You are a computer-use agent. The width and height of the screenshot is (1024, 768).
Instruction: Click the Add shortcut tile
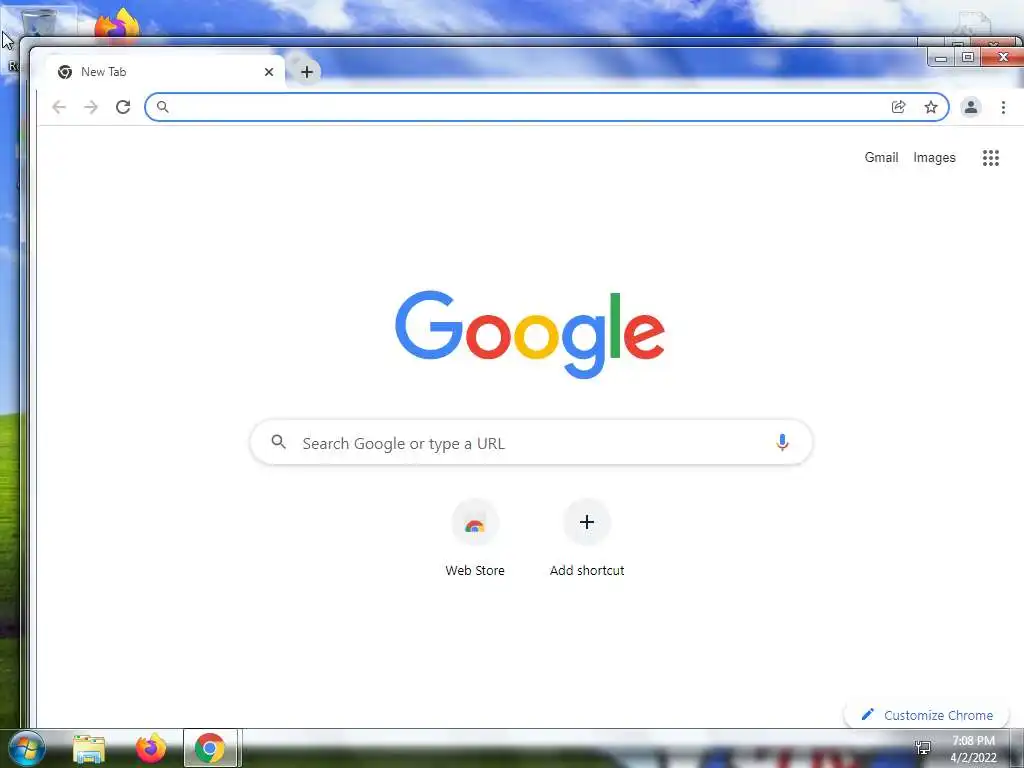tap(586, 539)
